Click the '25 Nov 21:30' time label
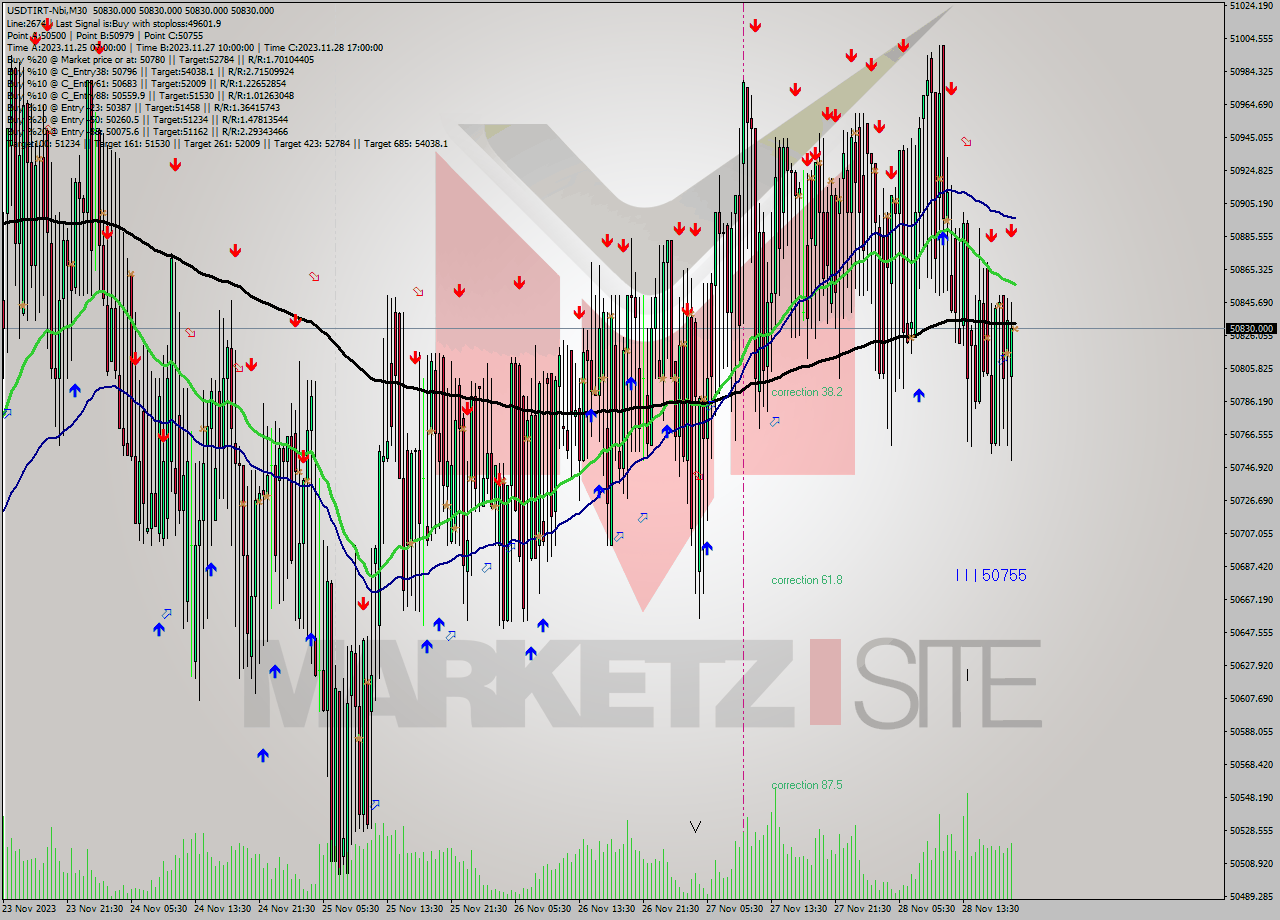 479,909
